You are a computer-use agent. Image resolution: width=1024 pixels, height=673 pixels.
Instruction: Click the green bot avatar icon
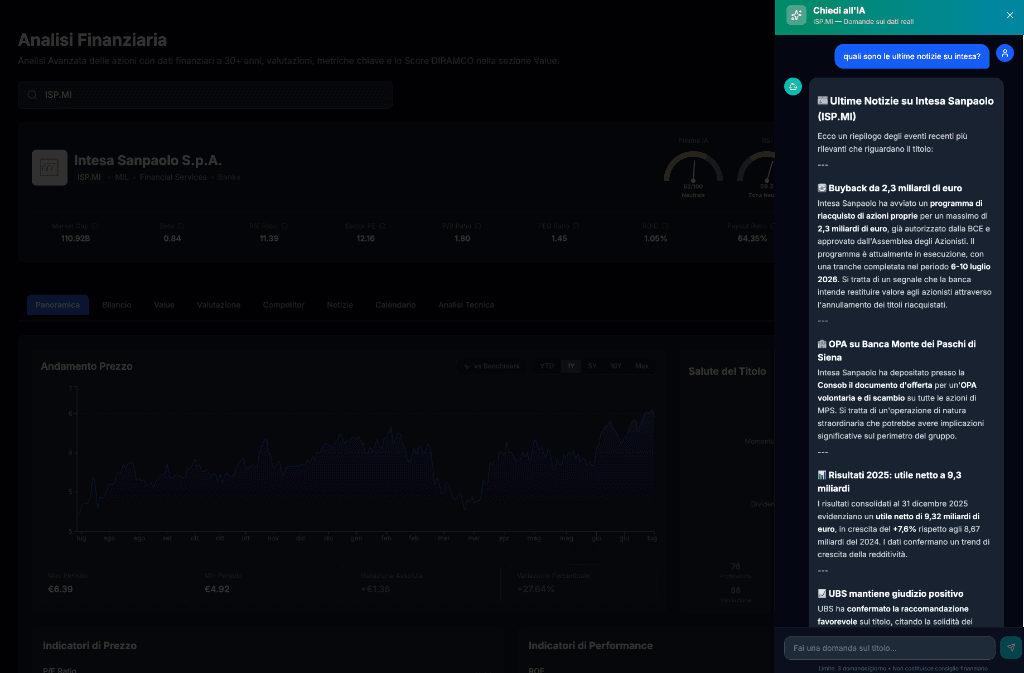pyautogui.click(x=793, y=86)
